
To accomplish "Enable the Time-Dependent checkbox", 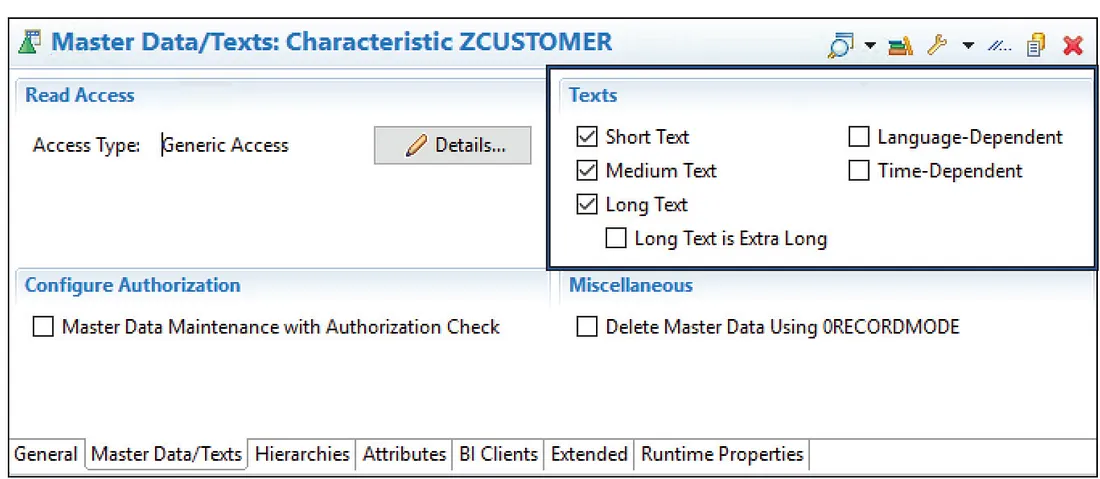I will 859,171.
